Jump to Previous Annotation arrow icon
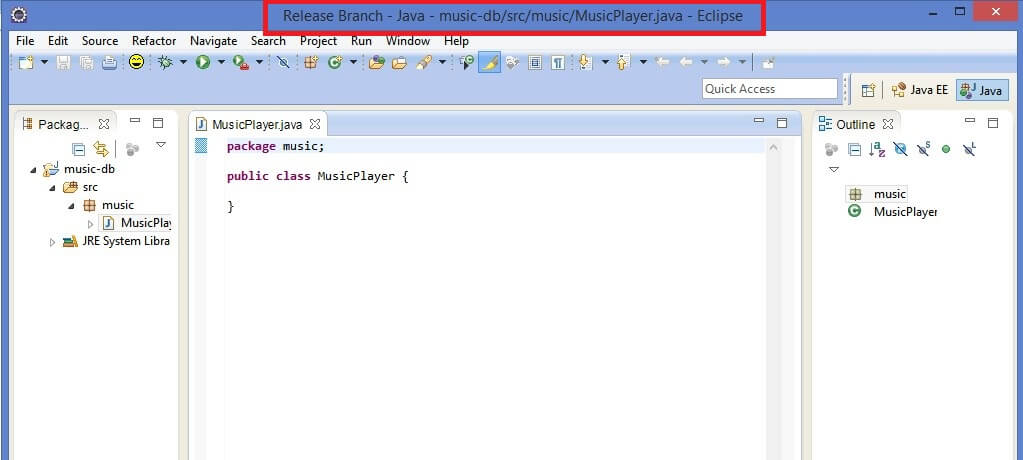1023x460 pixels. pyautogui.click(x=623, y=63)
